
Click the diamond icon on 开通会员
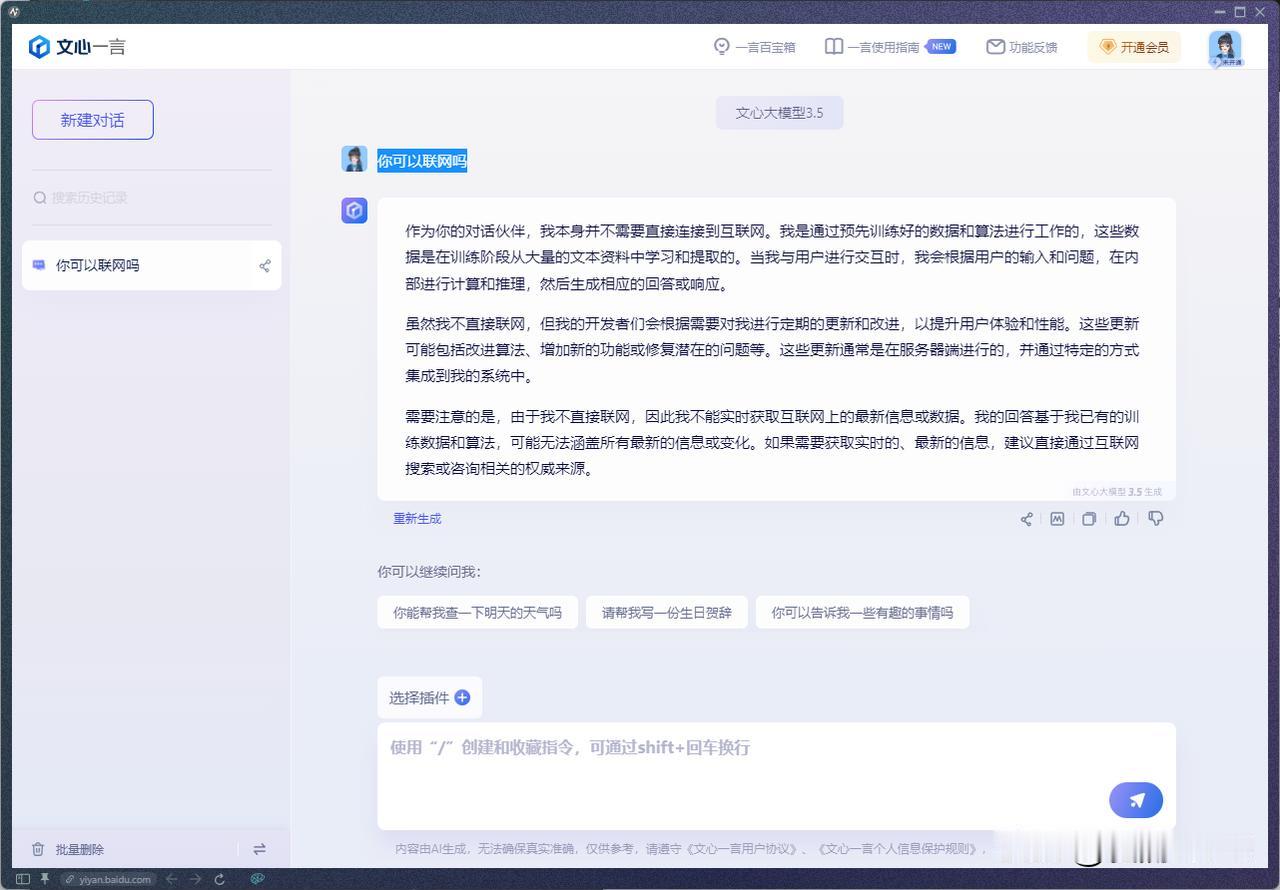point(1107,47)
